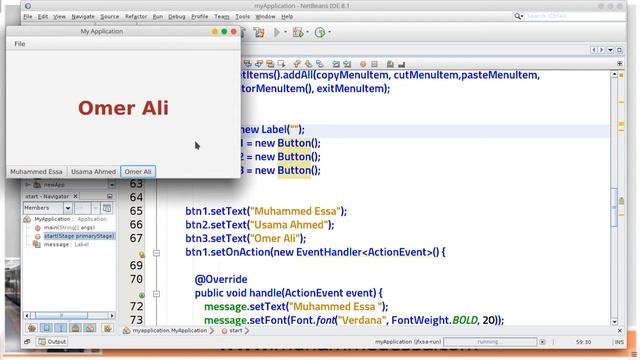Click the Debug Project toolbar icon

[298, 32]
